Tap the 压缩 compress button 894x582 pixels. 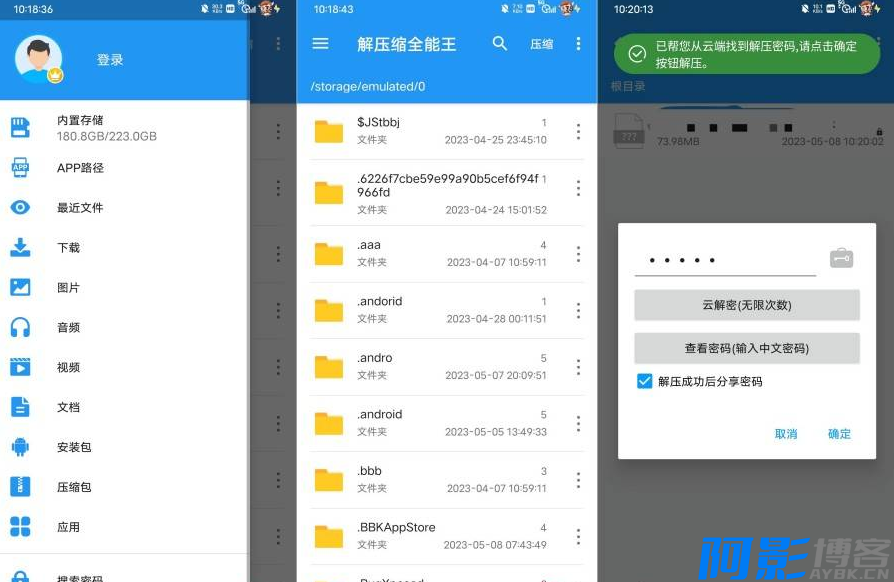(x=541, y=44)
